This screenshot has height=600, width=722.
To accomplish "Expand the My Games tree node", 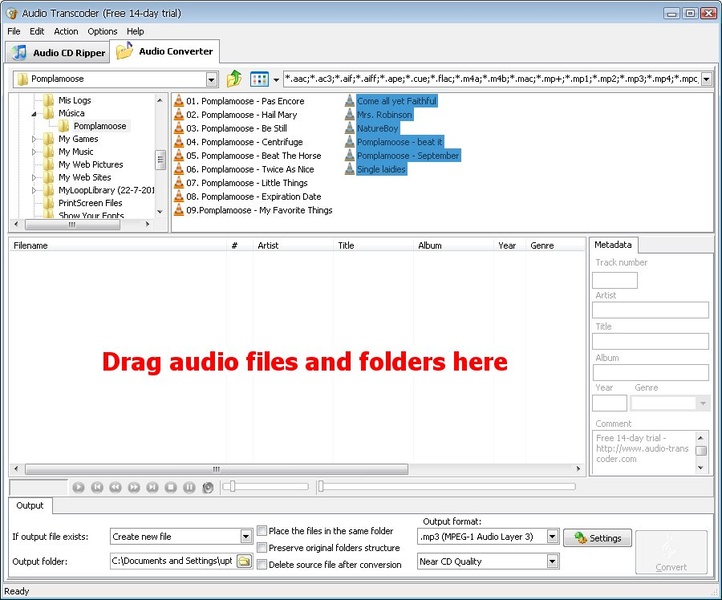I will tap(34, 139).
